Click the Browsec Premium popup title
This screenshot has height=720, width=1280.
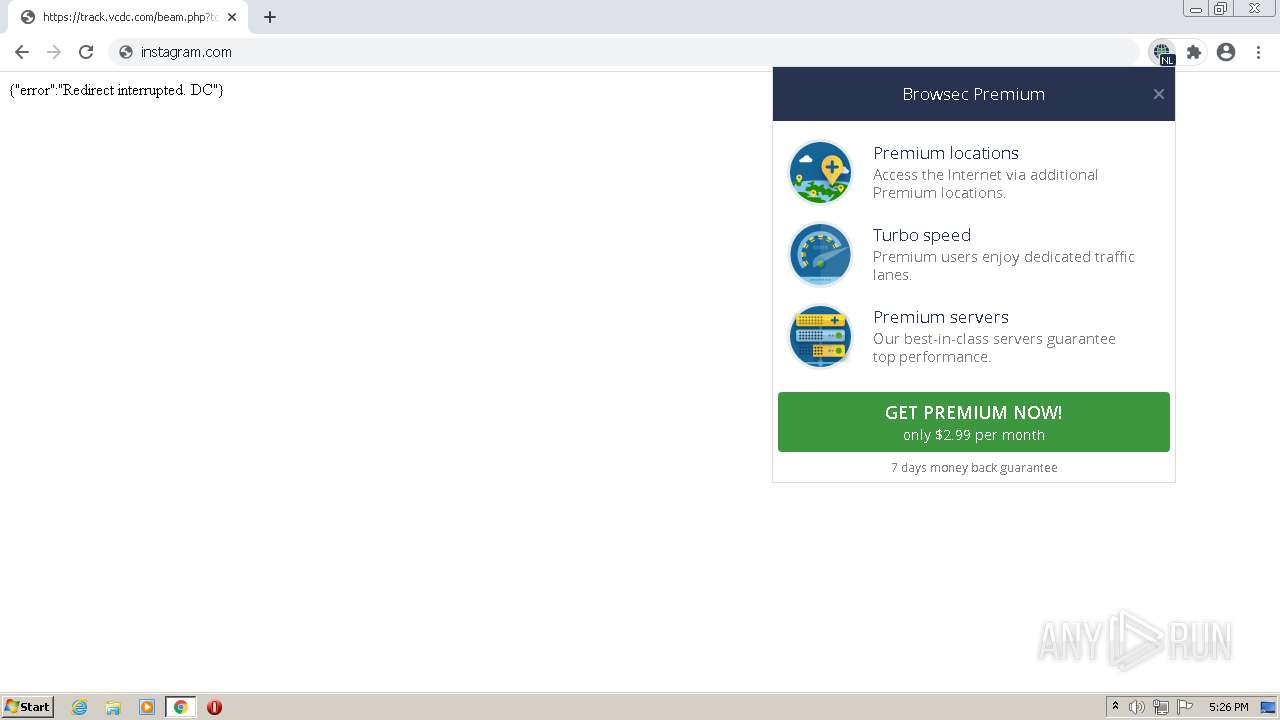point(974,94)
